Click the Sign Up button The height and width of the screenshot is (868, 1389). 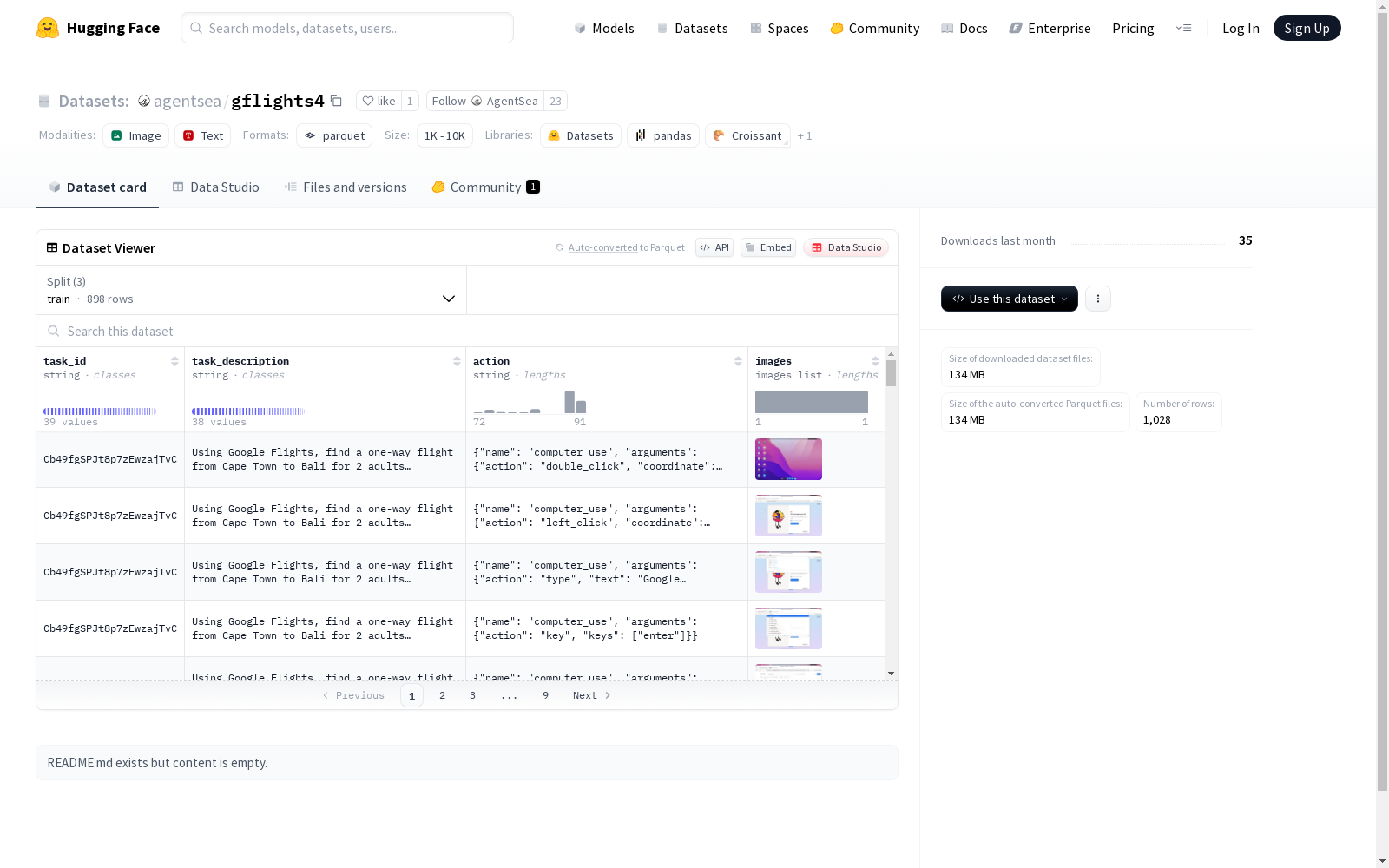coord(1307,28)
